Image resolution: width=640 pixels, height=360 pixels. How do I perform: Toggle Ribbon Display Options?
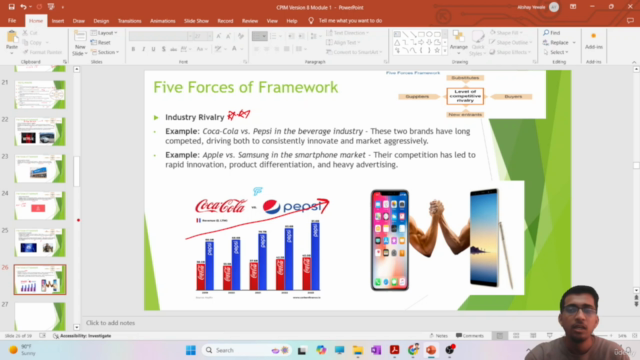coord(573,7)
